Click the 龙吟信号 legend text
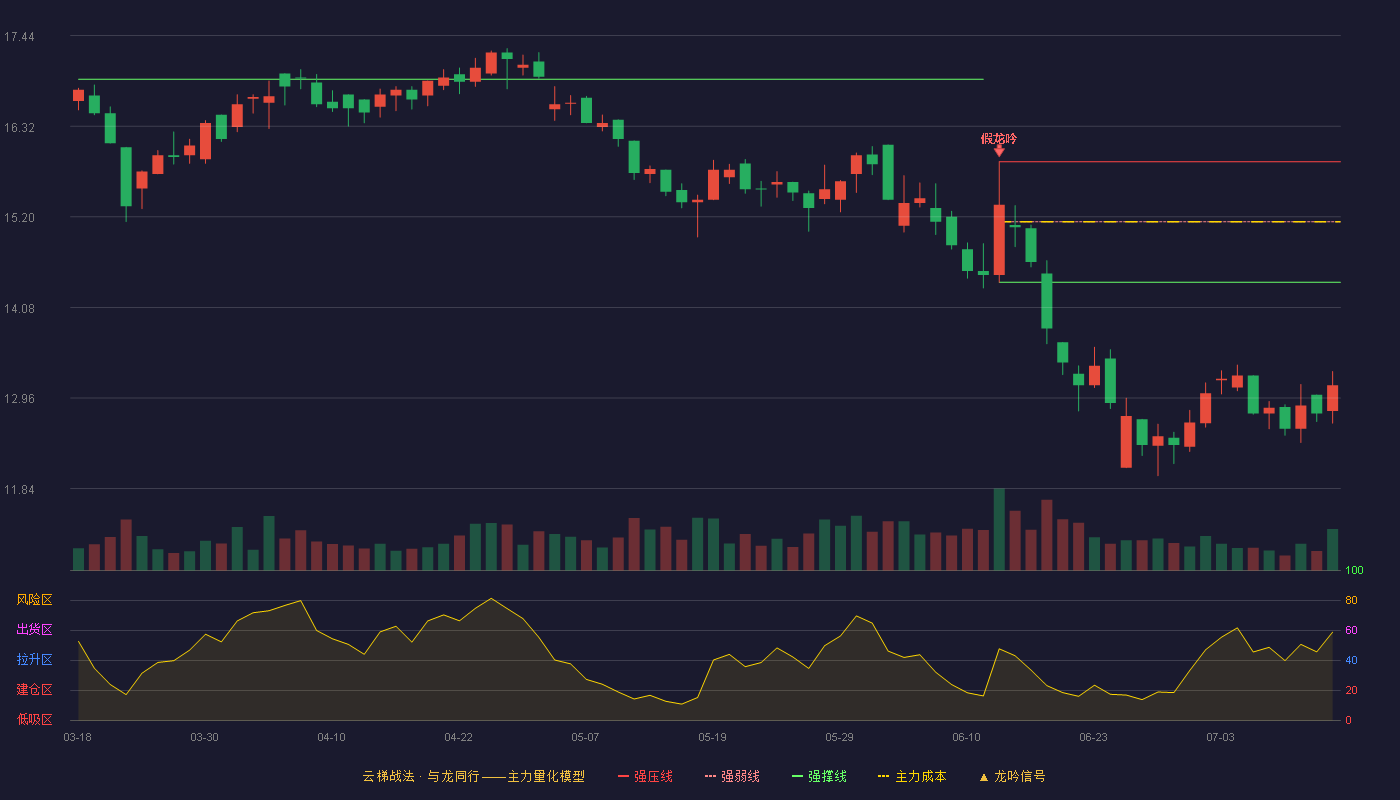 tap(1019, 777)
